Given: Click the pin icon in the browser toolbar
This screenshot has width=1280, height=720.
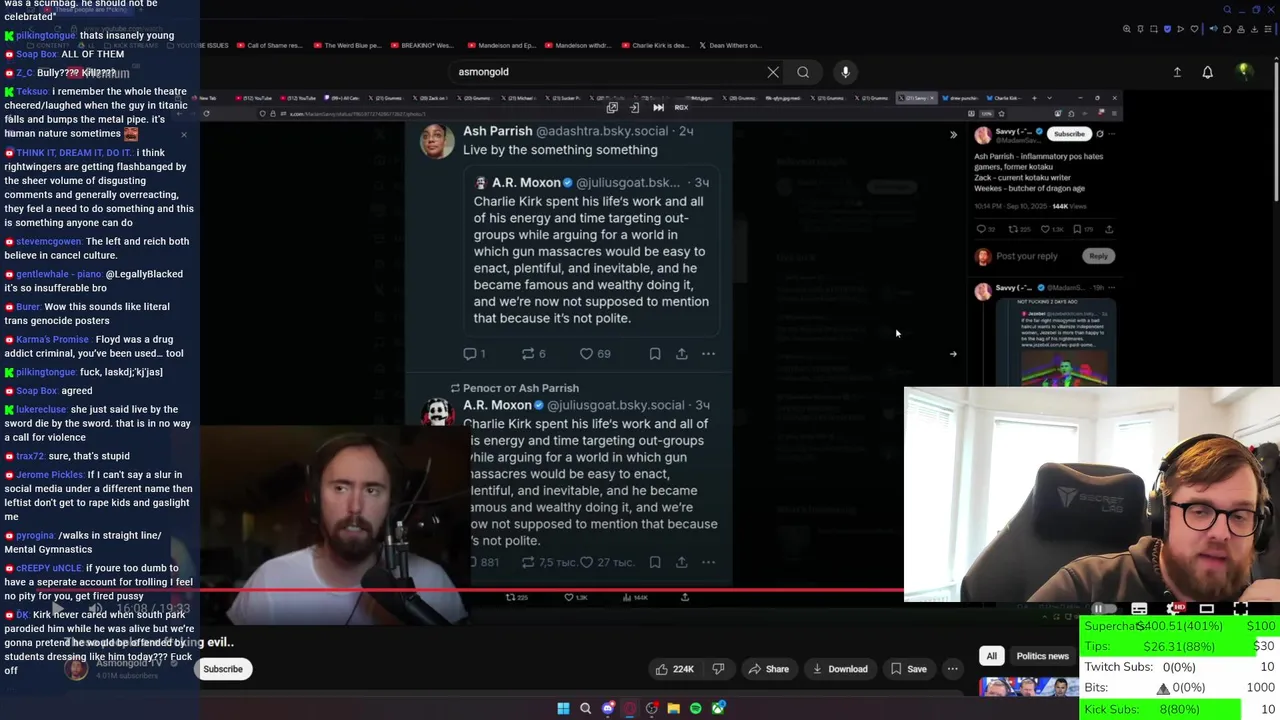Looking at the screenshot, I should [1140, 29].
